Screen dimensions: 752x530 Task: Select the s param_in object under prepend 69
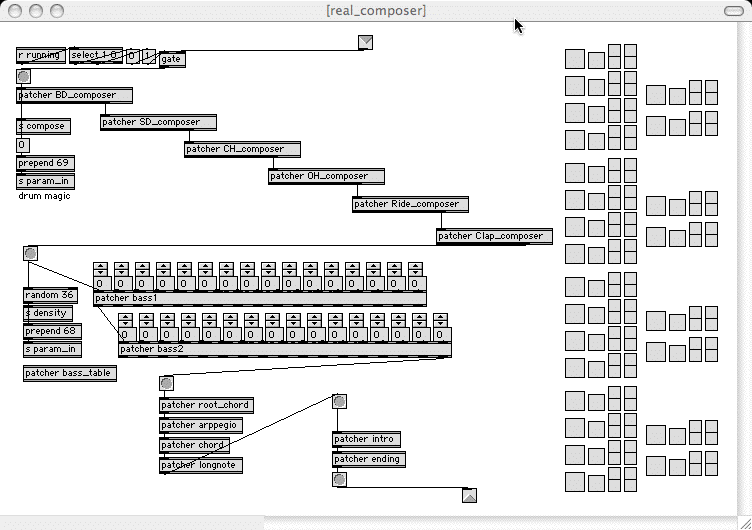pyautogui.click(x=45, y=181)
